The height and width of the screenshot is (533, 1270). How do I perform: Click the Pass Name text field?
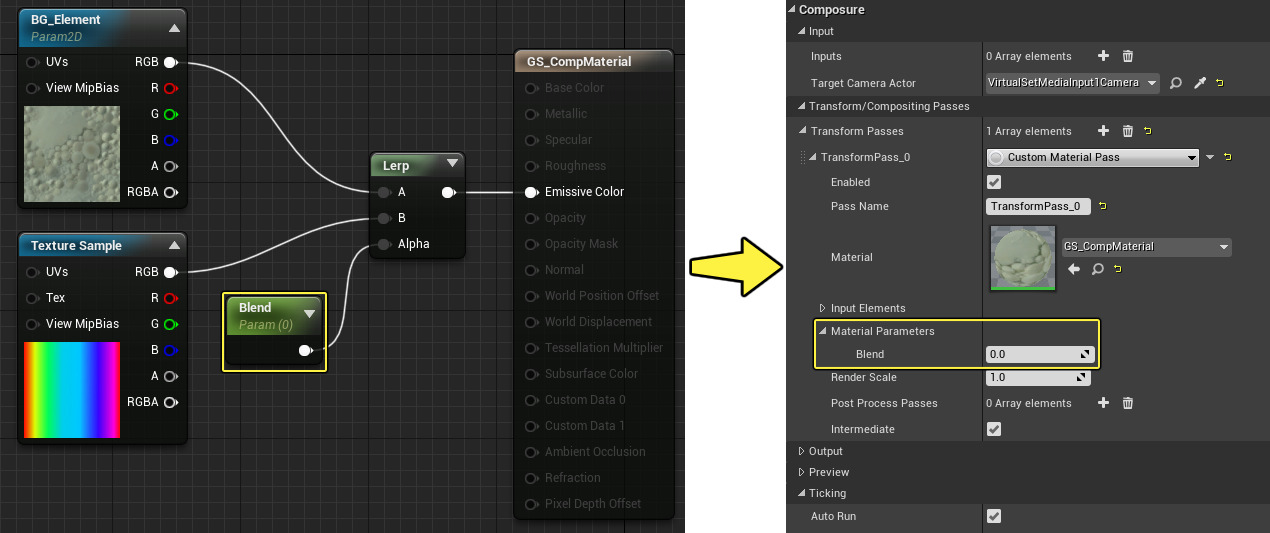tap(1038, 206)
